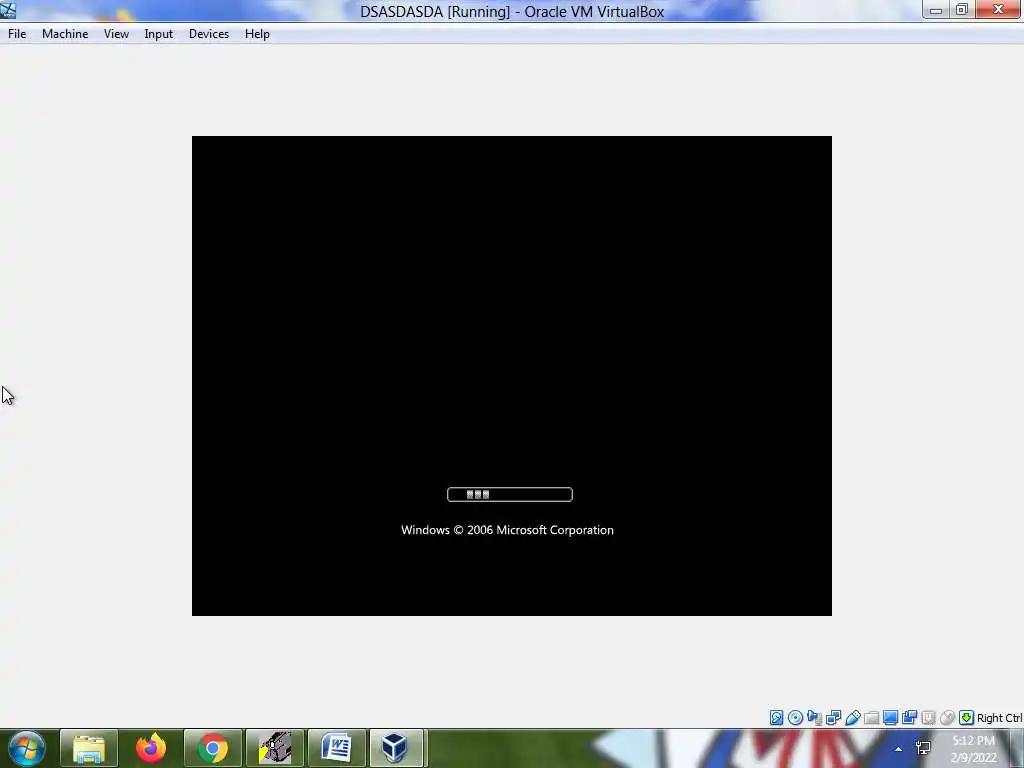Open Windows Explorer from the taskbar
The width and height of the screenshot is (1024, 768).
pyautogui.click(x=89, y=748)
